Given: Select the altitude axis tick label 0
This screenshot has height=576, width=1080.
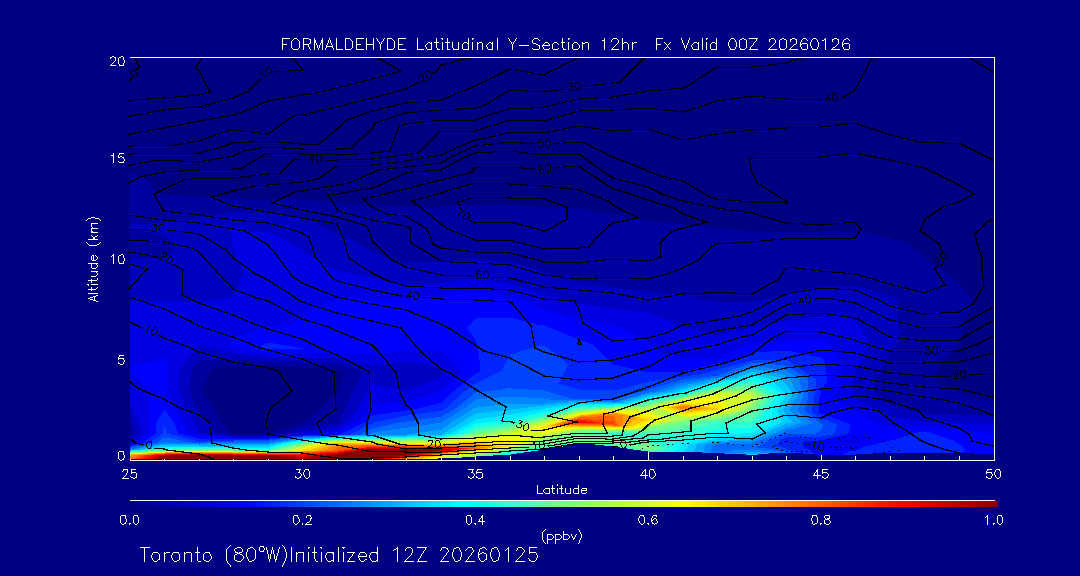Looking at the screenshot, I should click(x=120, y=455).
